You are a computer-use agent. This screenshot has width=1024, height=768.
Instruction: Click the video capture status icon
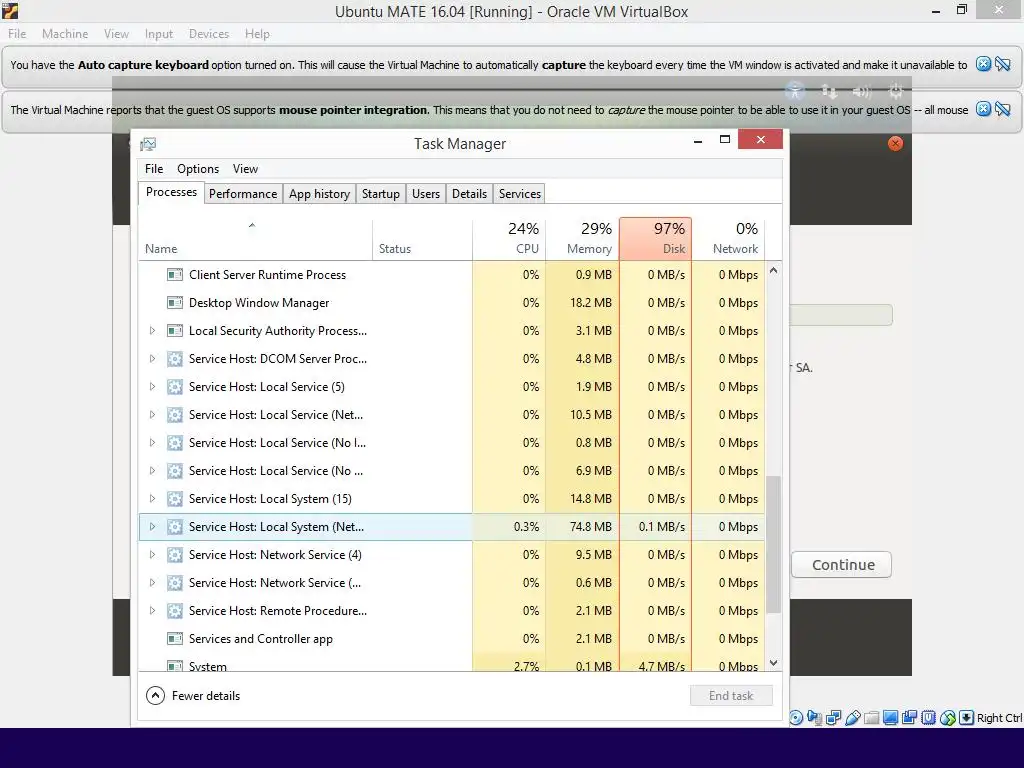click(x=909, y=718)
